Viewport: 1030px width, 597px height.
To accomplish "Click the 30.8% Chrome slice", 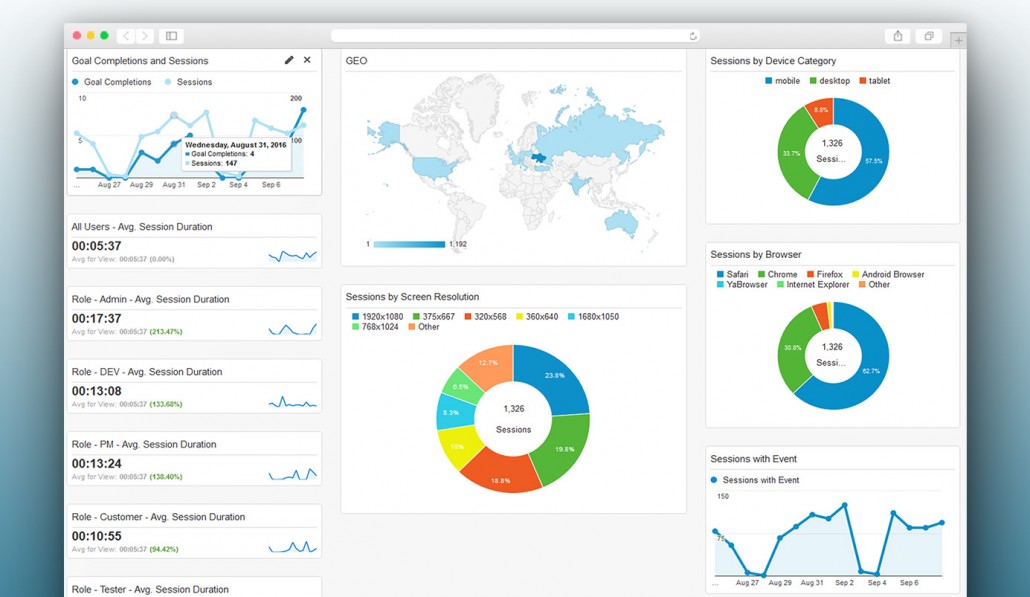I will pos(793,348).
